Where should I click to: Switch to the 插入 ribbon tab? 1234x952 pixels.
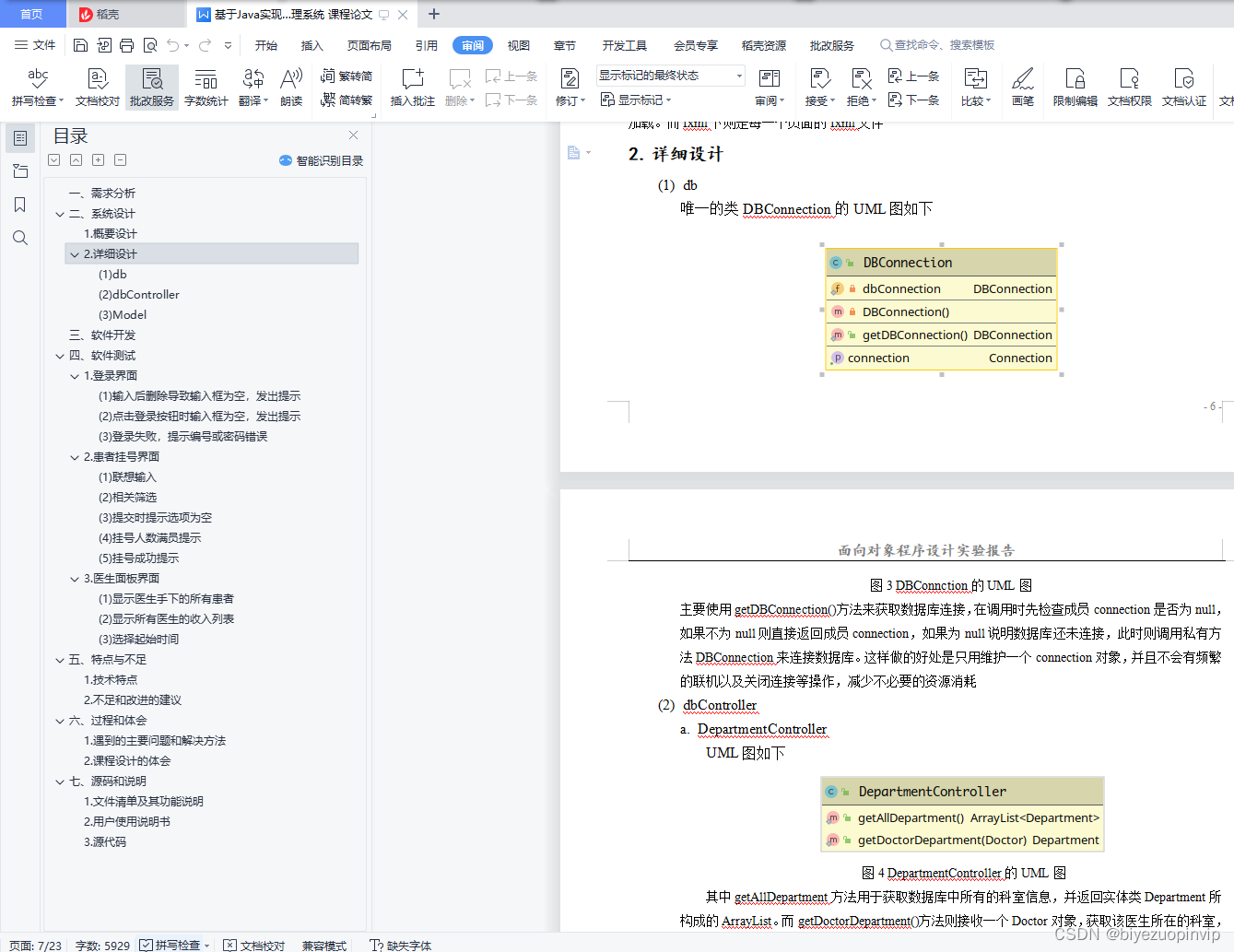312,45
